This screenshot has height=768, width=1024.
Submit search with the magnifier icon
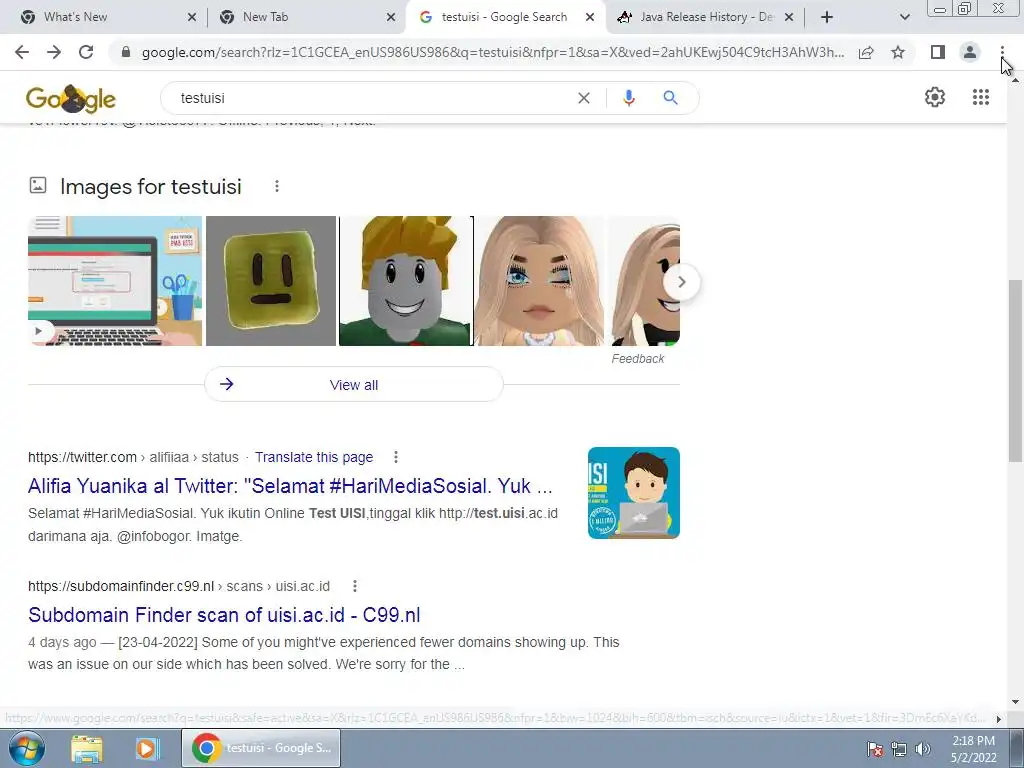click(670, 98)
